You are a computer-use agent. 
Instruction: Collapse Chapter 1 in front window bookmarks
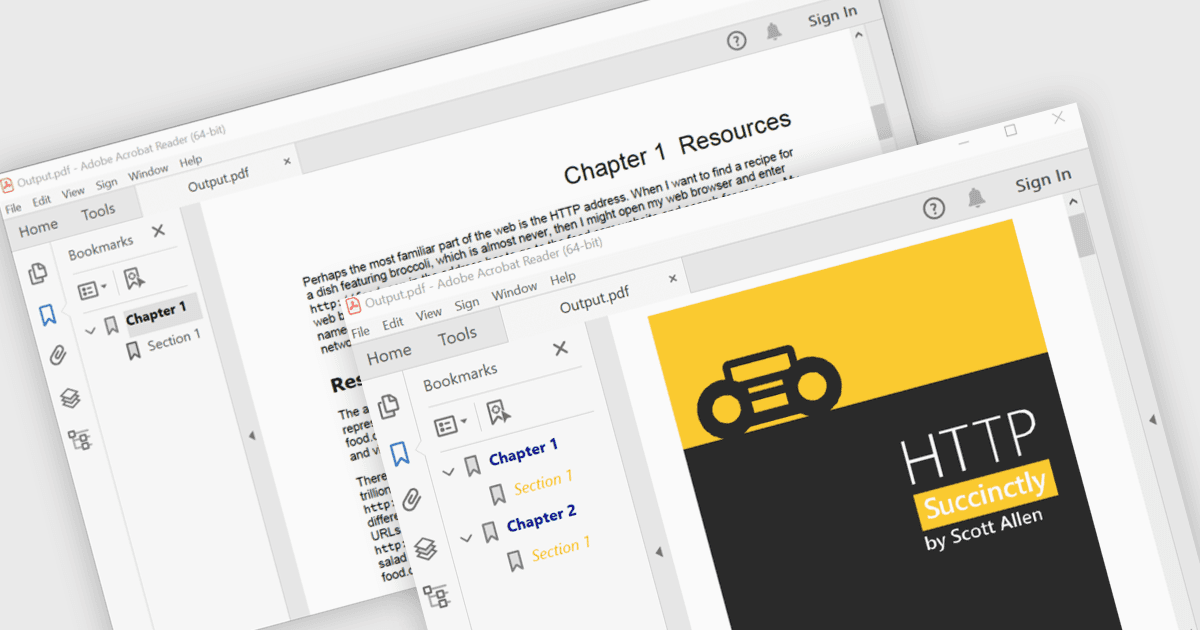click(448, 470)
